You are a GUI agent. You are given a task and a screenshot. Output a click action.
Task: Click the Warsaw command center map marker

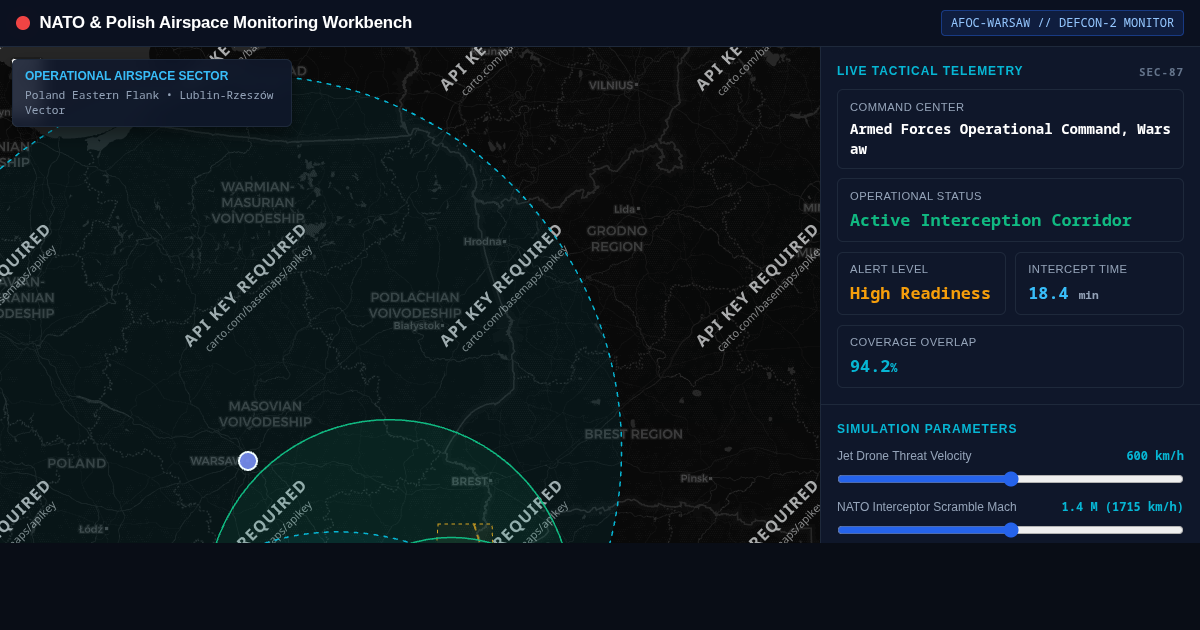click(248, 461)
